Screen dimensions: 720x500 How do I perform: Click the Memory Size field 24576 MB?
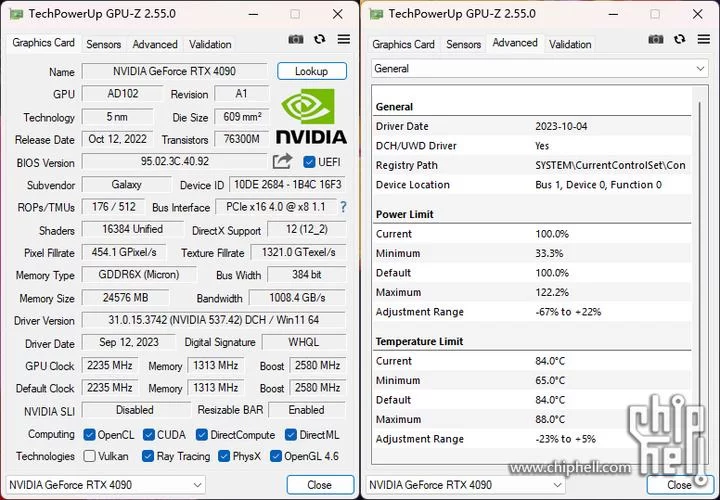pyautogui.click(x=125, y=298)
